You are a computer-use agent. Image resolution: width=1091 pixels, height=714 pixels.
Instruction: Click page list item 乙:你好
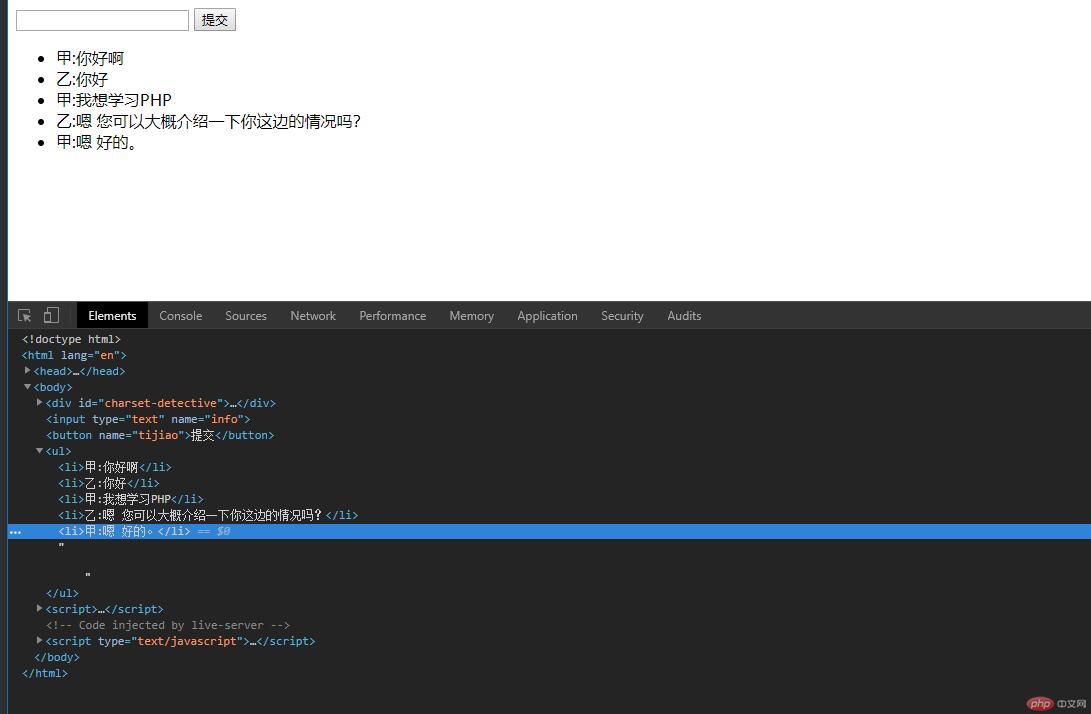point(82,79)
